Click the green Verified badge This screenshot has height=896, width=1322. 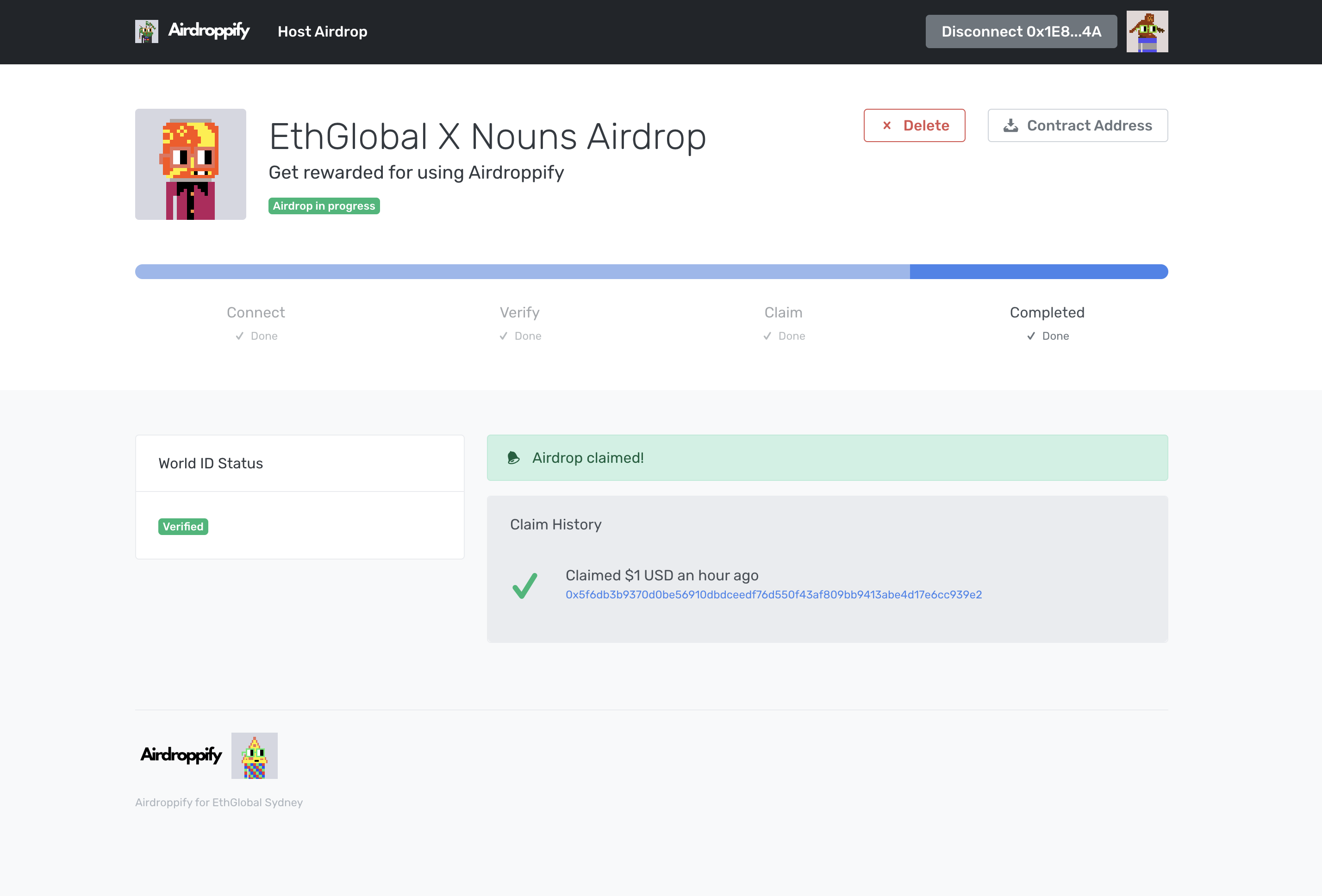[x=183, y=527]
